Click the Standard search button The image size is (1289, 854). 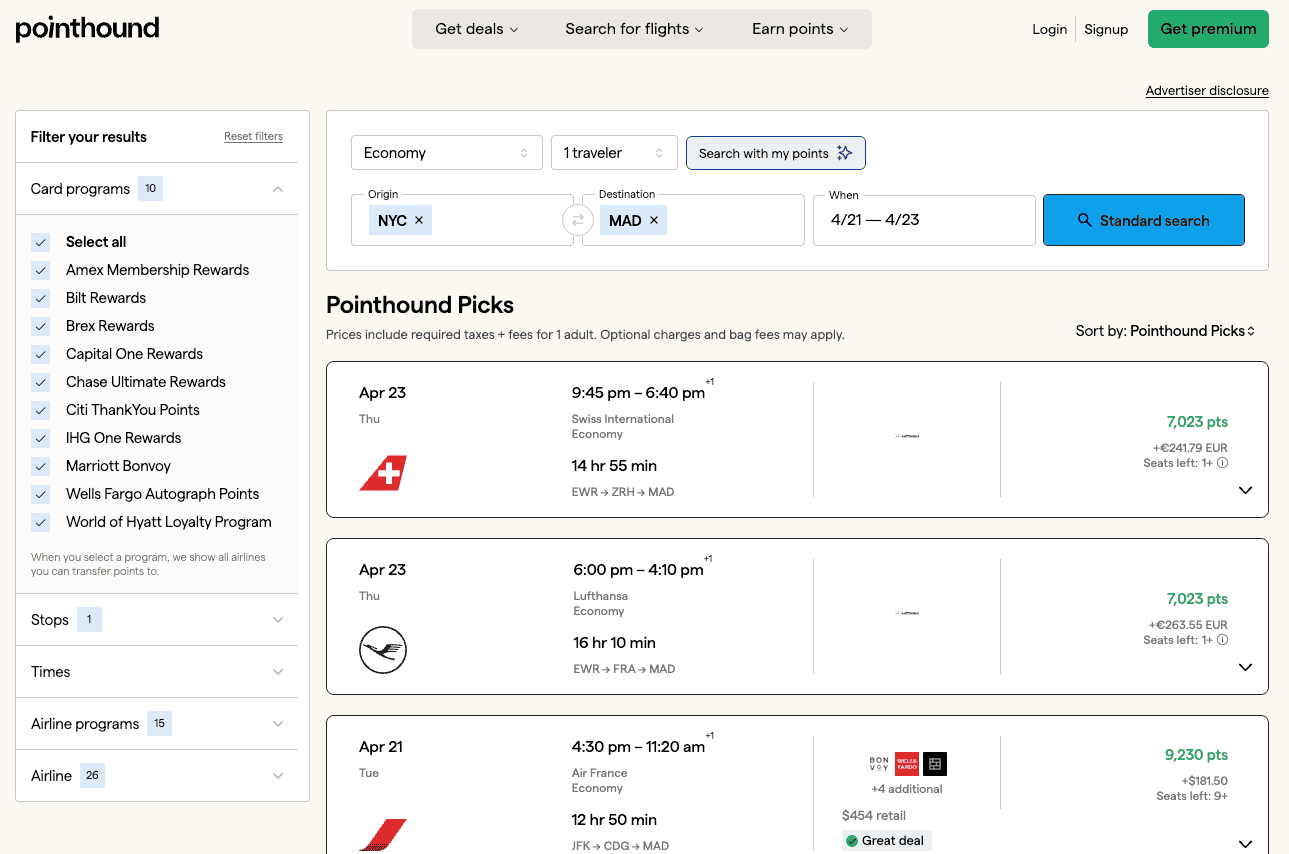1143,220
